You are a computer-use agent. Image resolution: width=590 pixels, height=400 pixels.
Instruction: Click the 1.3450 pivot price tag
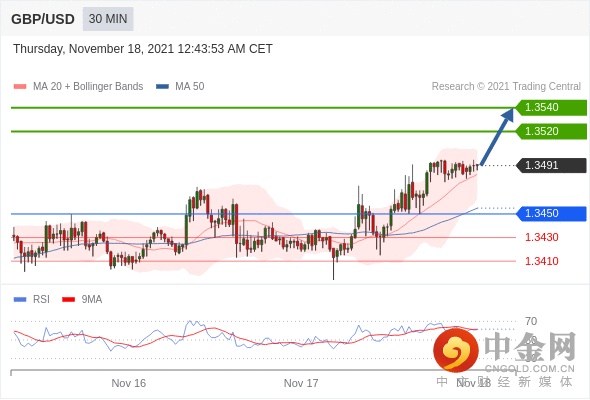551,213
